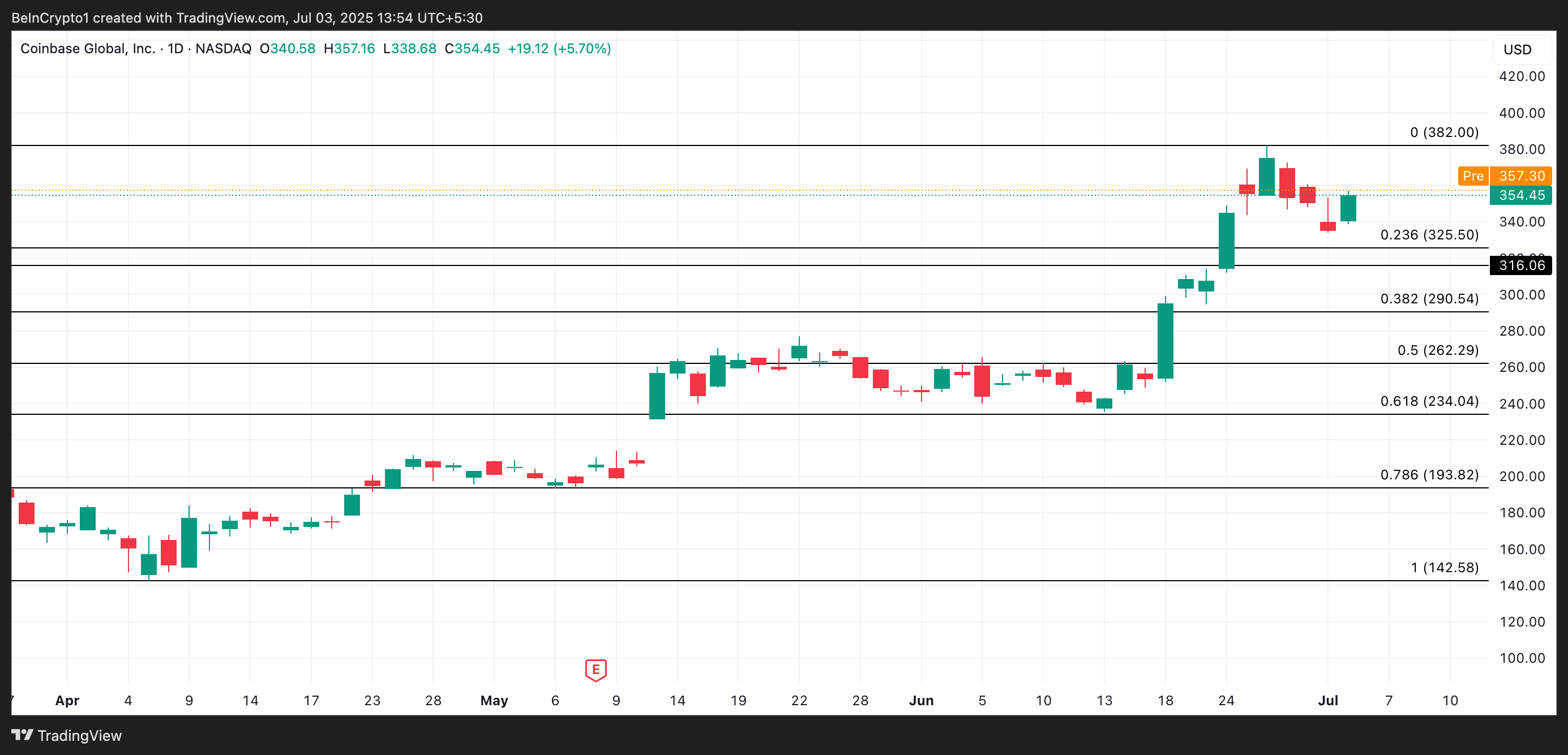Screen dimensions: 1568x755
Task: Click the TradingView logo icon
Action: click(x=23, y=735)
